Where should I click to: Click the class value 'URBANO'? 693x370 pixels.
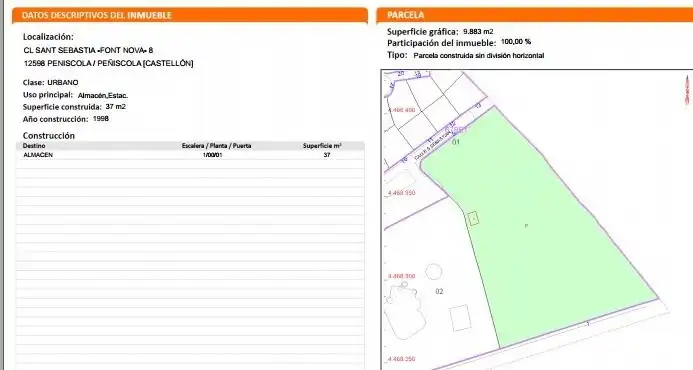coord(63,83)
